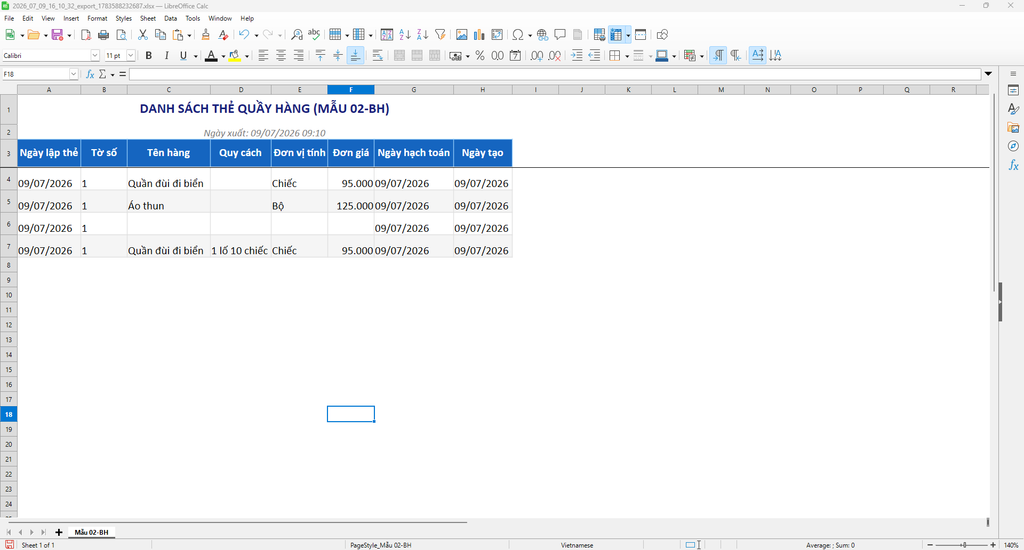Format cell as percent
Viewport: 1024px width, 550px height.
[480, 56]
